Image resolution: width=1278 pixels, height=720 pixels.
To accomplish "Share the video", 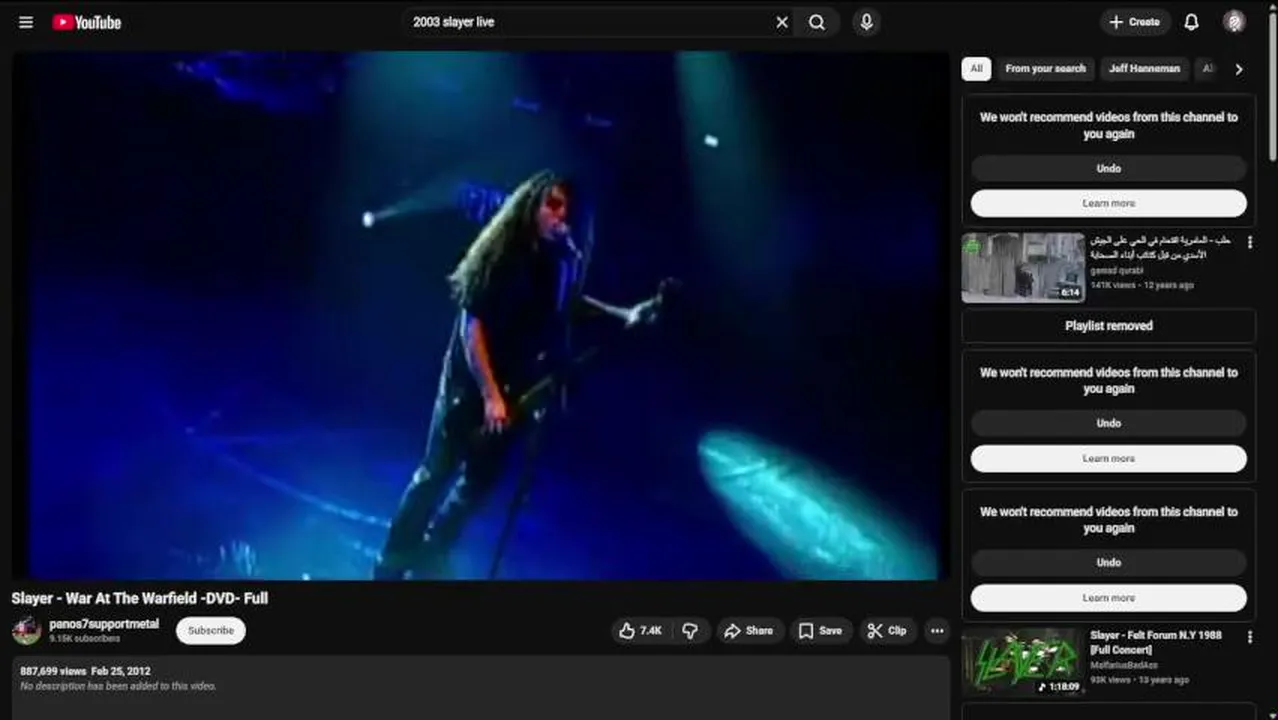I will [750, 631].
